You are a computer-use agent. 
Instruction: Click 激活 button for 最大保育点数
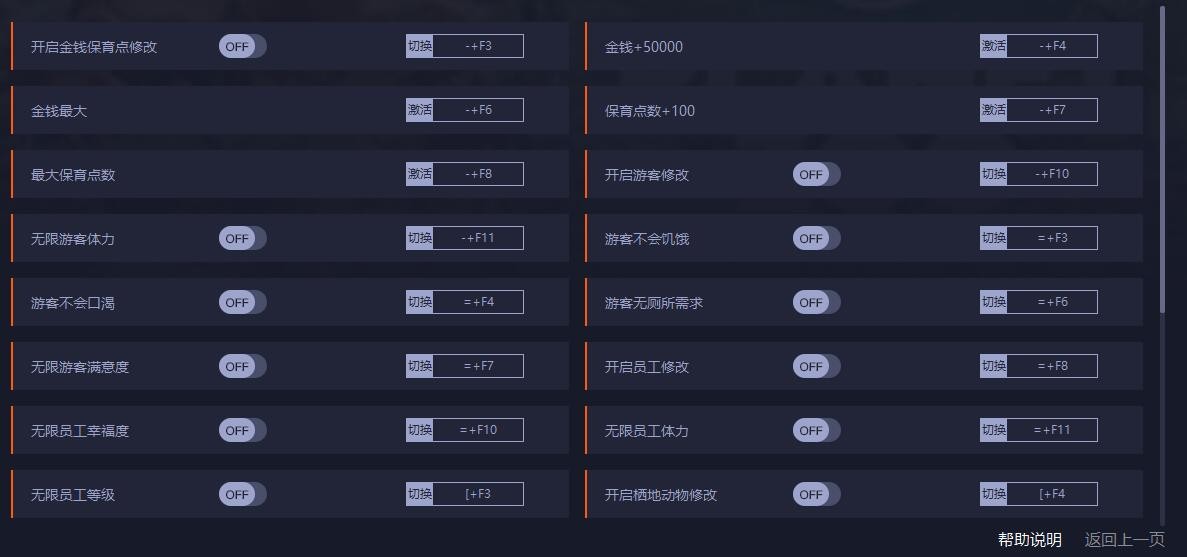(x=419, y=174)
